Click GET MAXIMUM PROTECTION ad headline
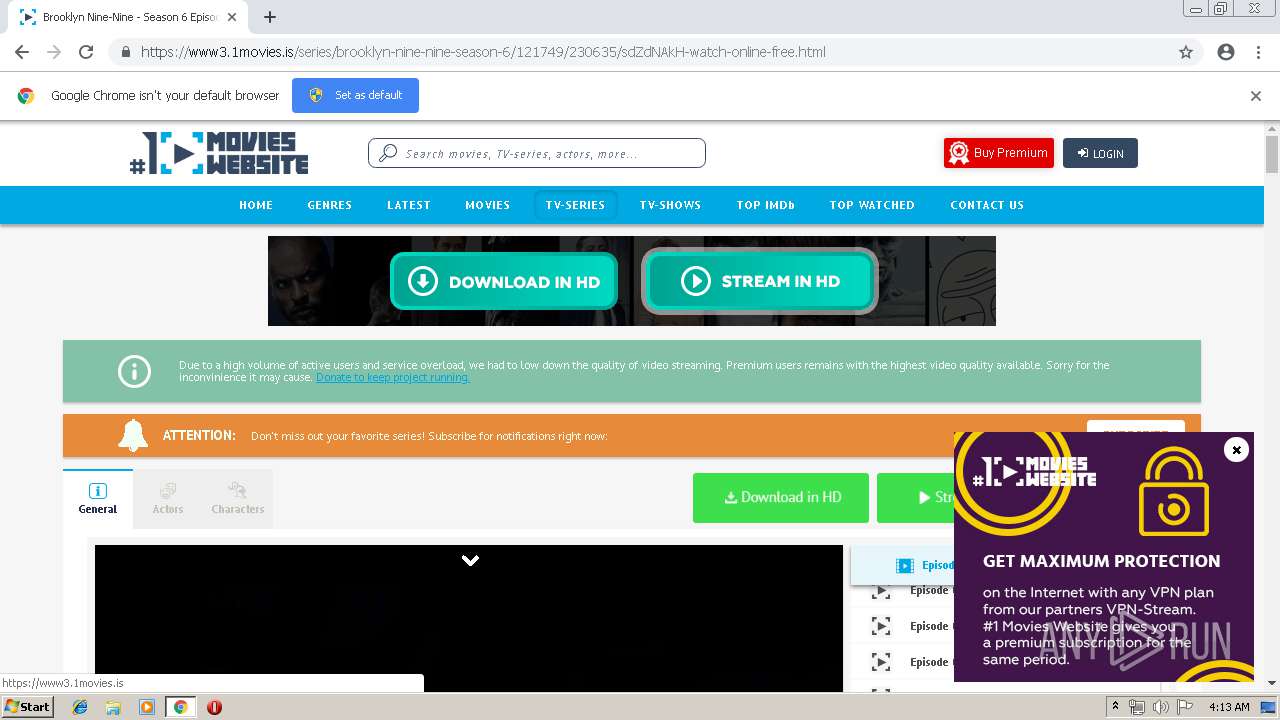The width and height of the screenshot is (1280, 720). [x=1101, y=561]
